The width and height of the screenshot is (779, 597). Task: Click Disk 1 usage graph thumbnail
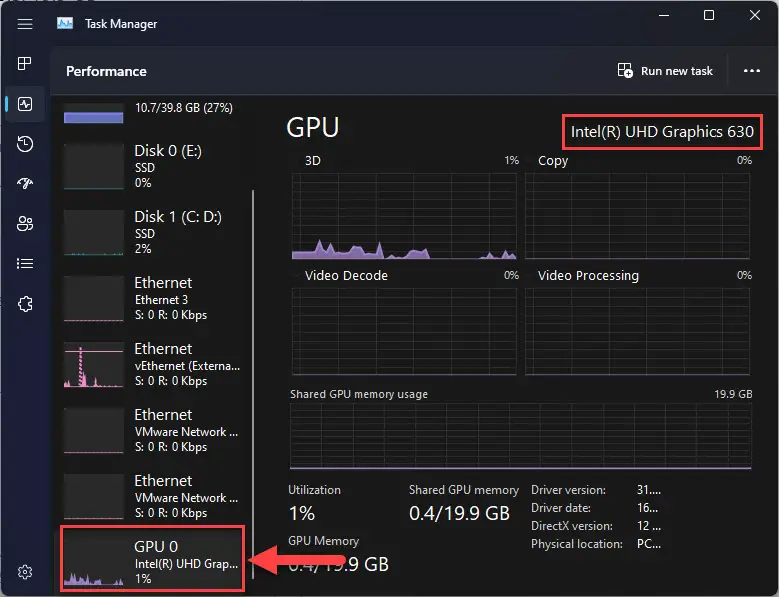pos(93,232)
